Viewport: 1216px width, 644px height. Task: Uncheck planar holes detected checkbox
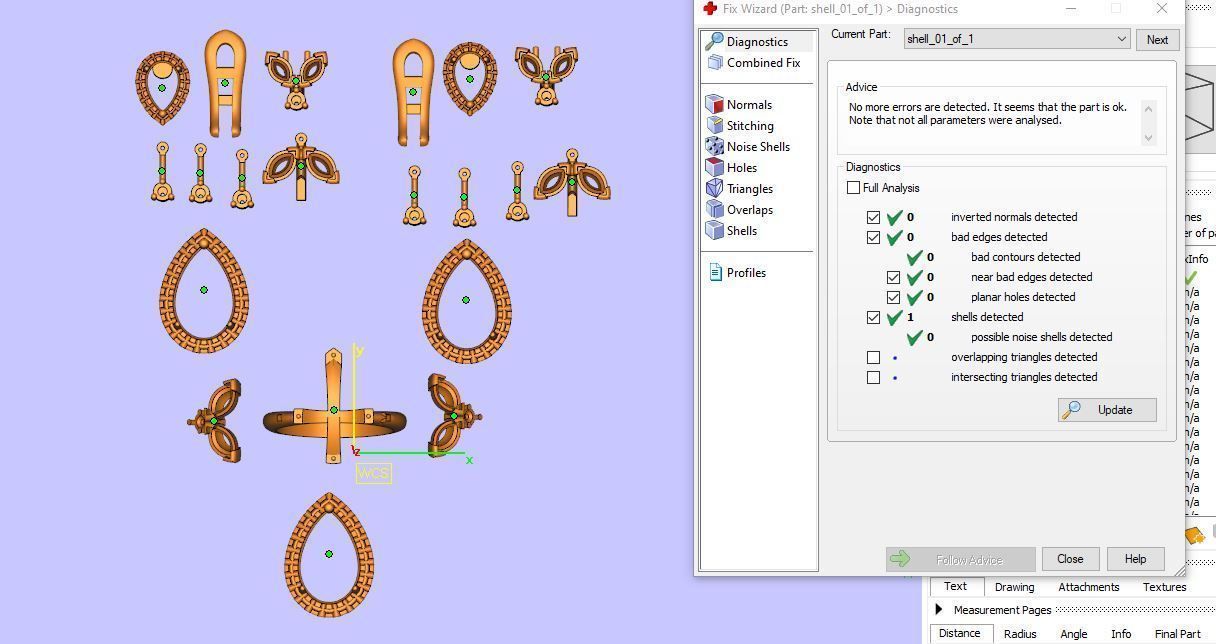click(x=893, y=297)
